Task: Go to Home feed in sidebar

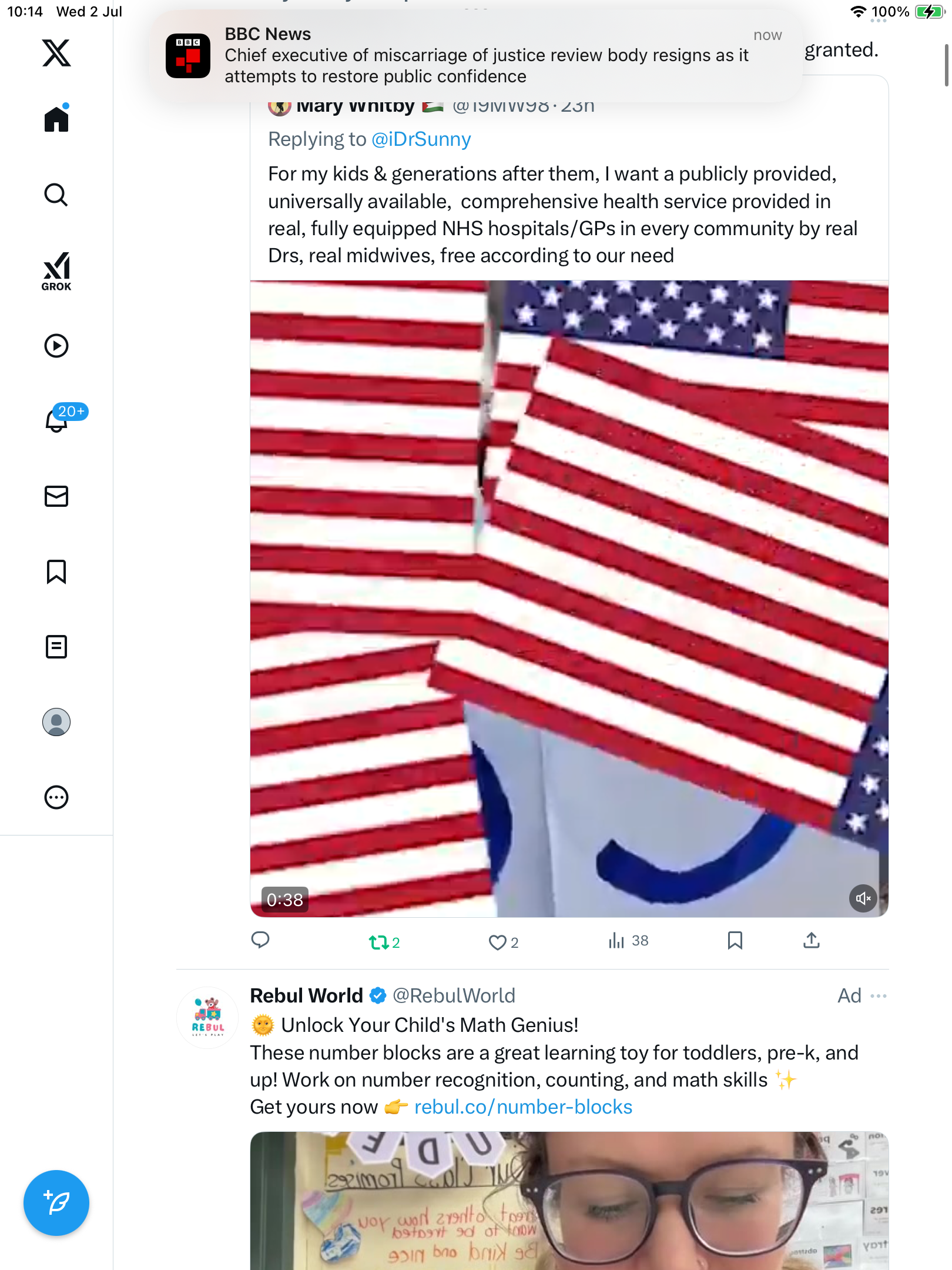Action: coord(56,118)
